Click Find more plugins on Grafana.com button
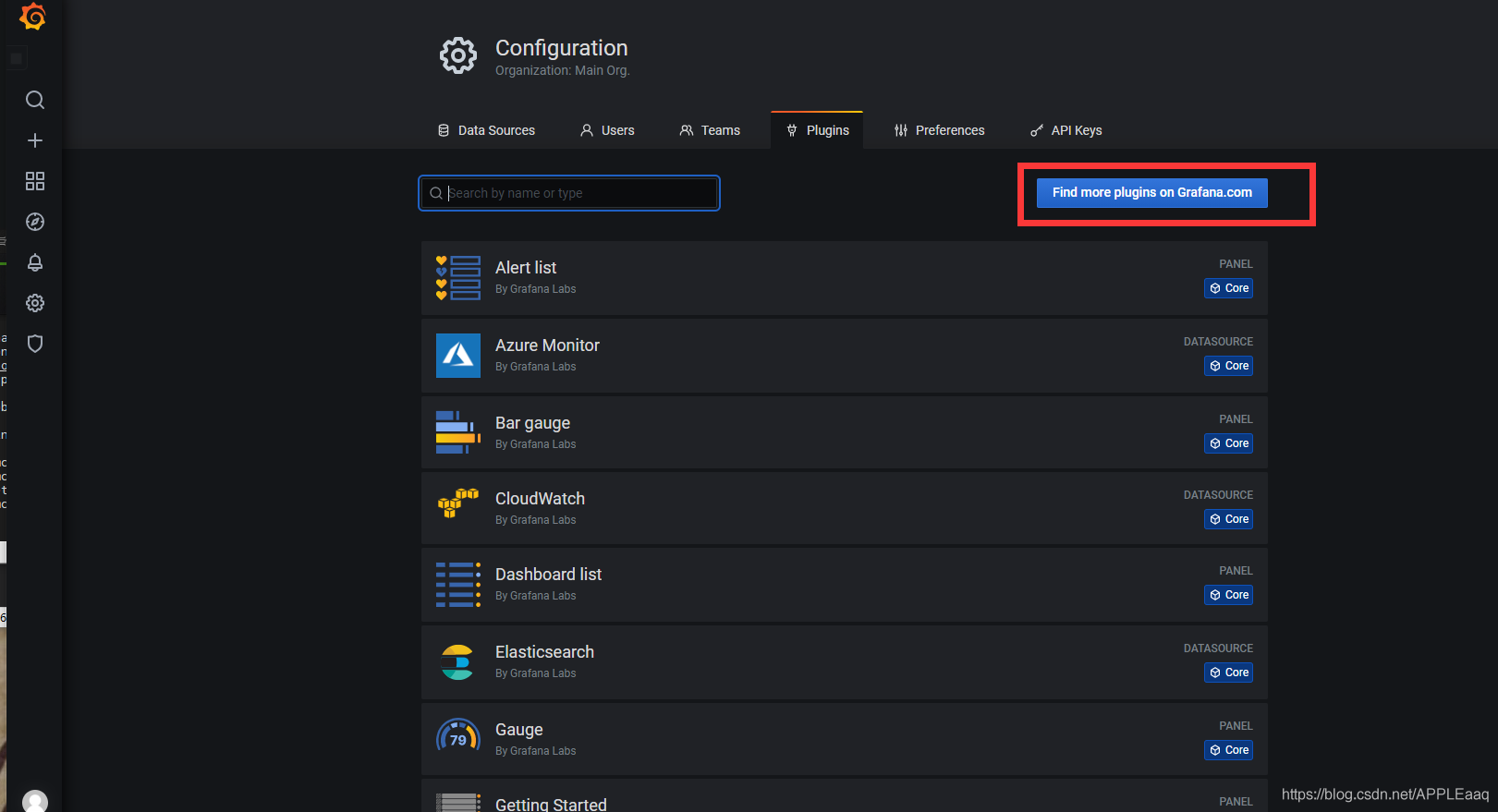 click(1152, 193)
